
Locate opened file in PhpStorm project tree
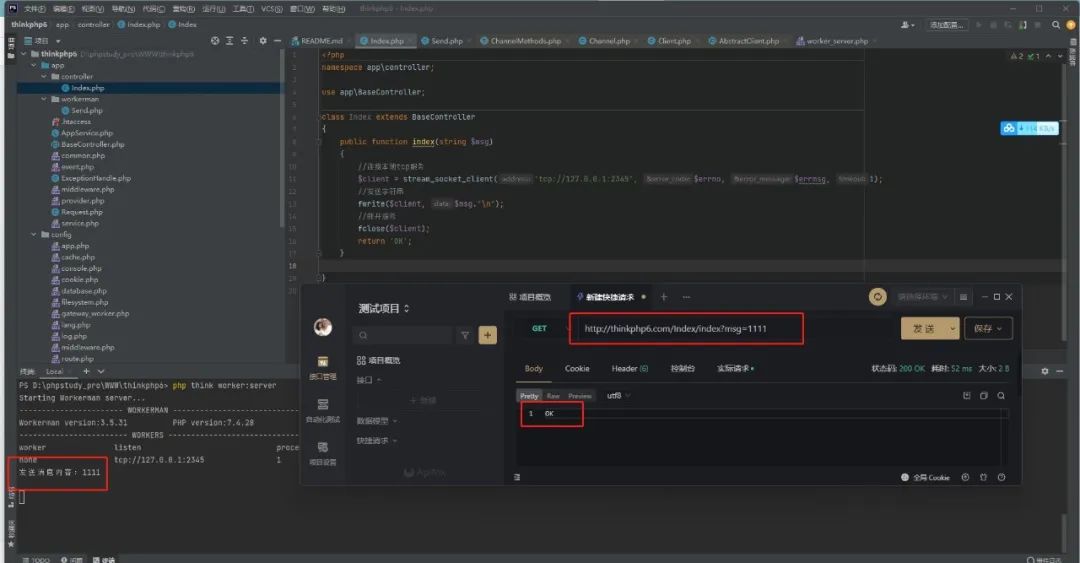pos(215,41)
